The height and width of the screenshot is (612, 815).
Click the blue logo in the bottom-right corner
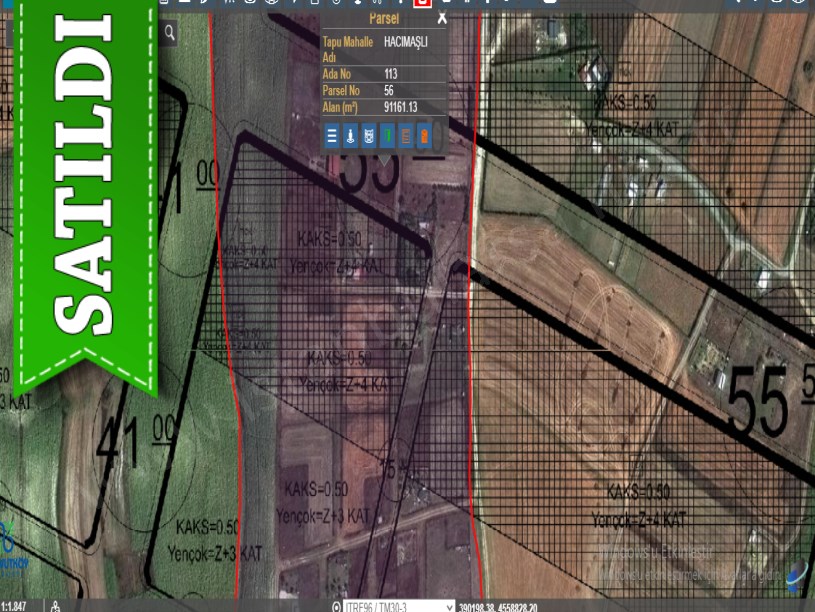click(x=796, y=577)
